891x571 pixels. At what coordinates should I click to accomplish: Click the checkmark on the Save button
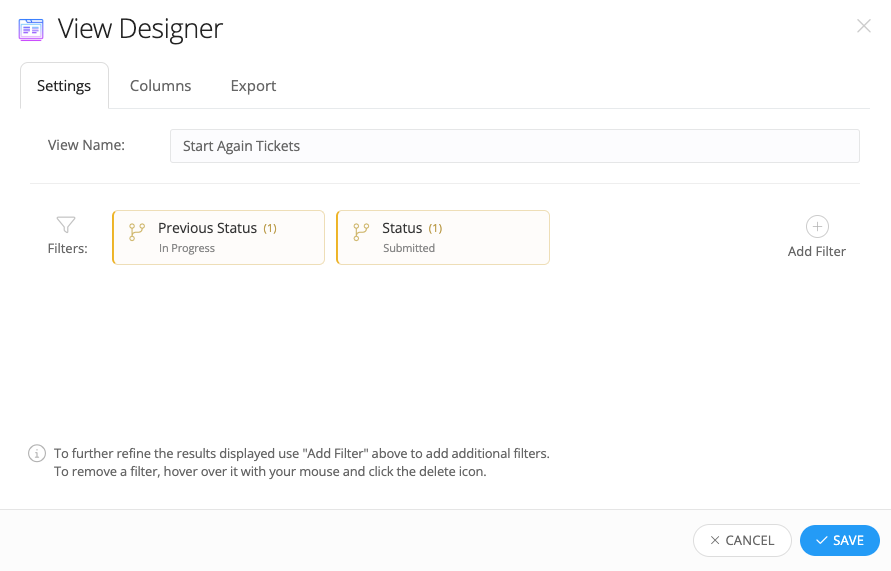click(821, 540)
